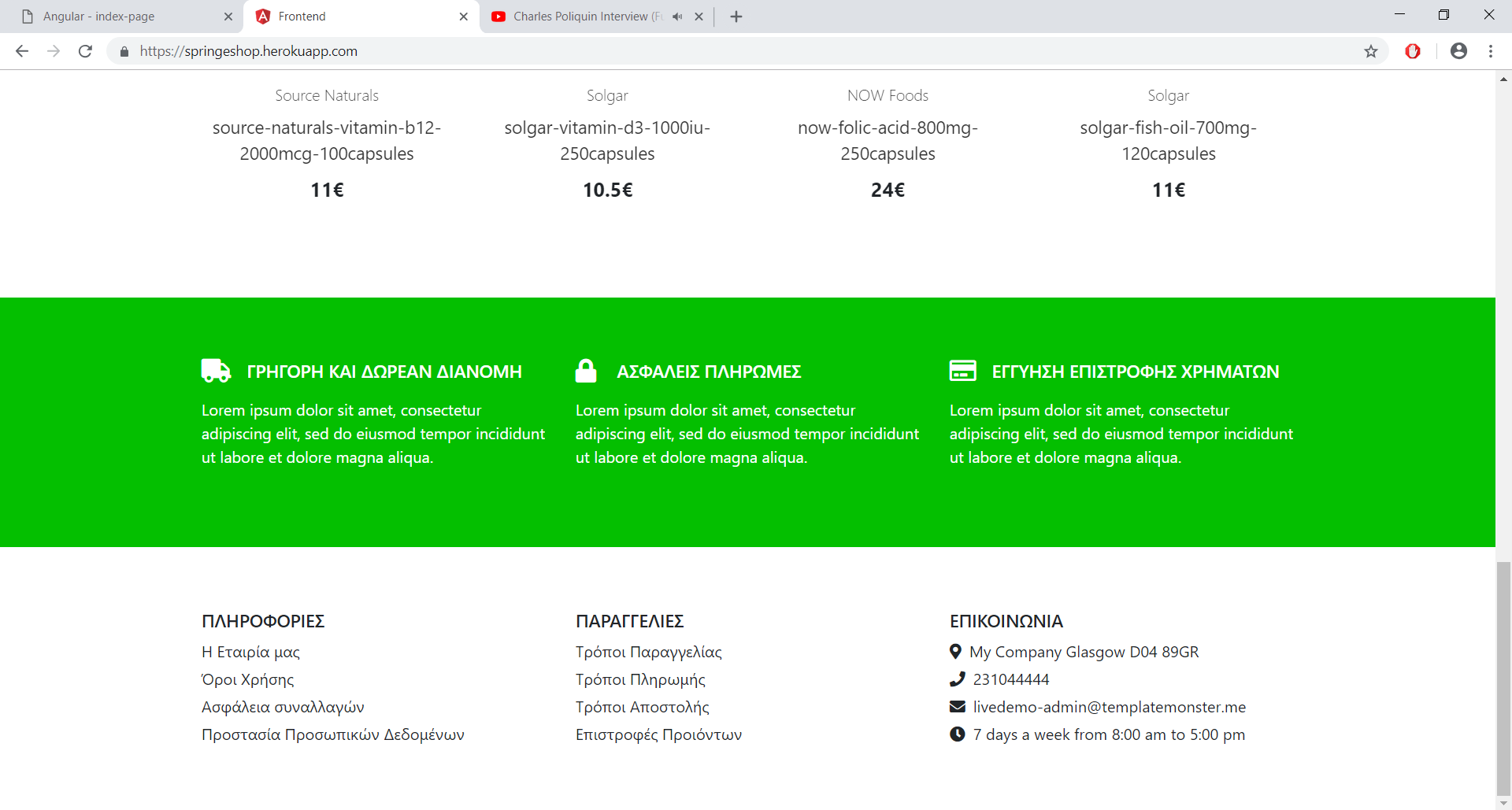The height and width of the screenshot is (810, 1512).
Task: Click the phone number 231044444
Action: point(1011,679)
